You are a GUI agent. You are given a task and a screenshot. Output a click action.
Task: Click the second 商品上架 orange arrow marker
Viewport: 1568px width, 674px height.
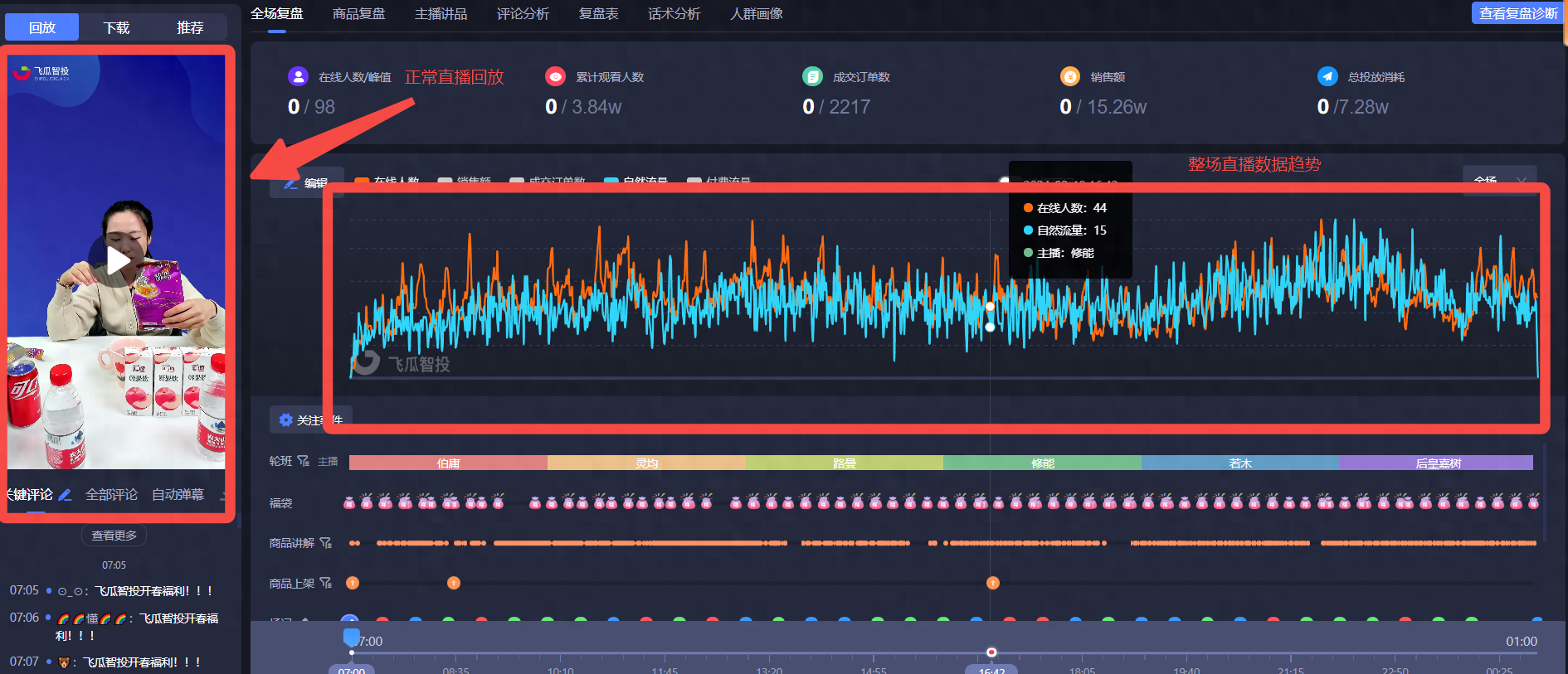click(x=454, y=583)
